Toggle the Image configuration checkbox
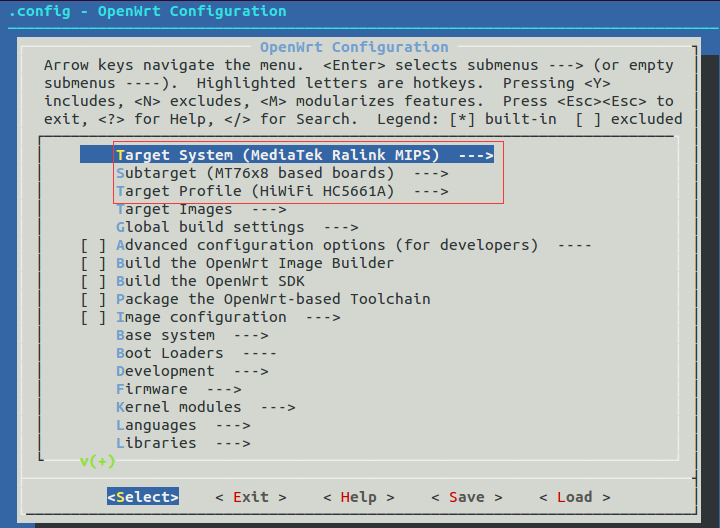The width and height of the screenshot is (720, 528). (93, 317)
